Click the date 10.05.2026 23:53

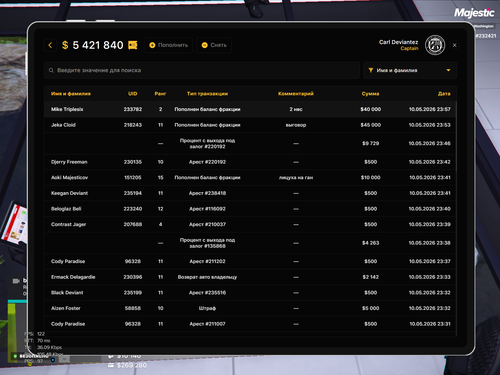point(430,125)
